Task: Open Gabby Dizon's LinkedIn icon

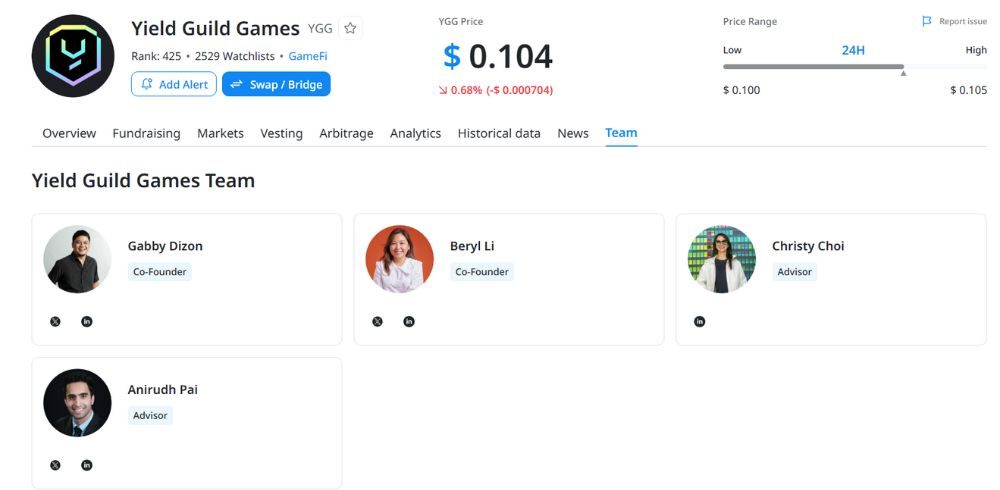Action: [87, 322]
